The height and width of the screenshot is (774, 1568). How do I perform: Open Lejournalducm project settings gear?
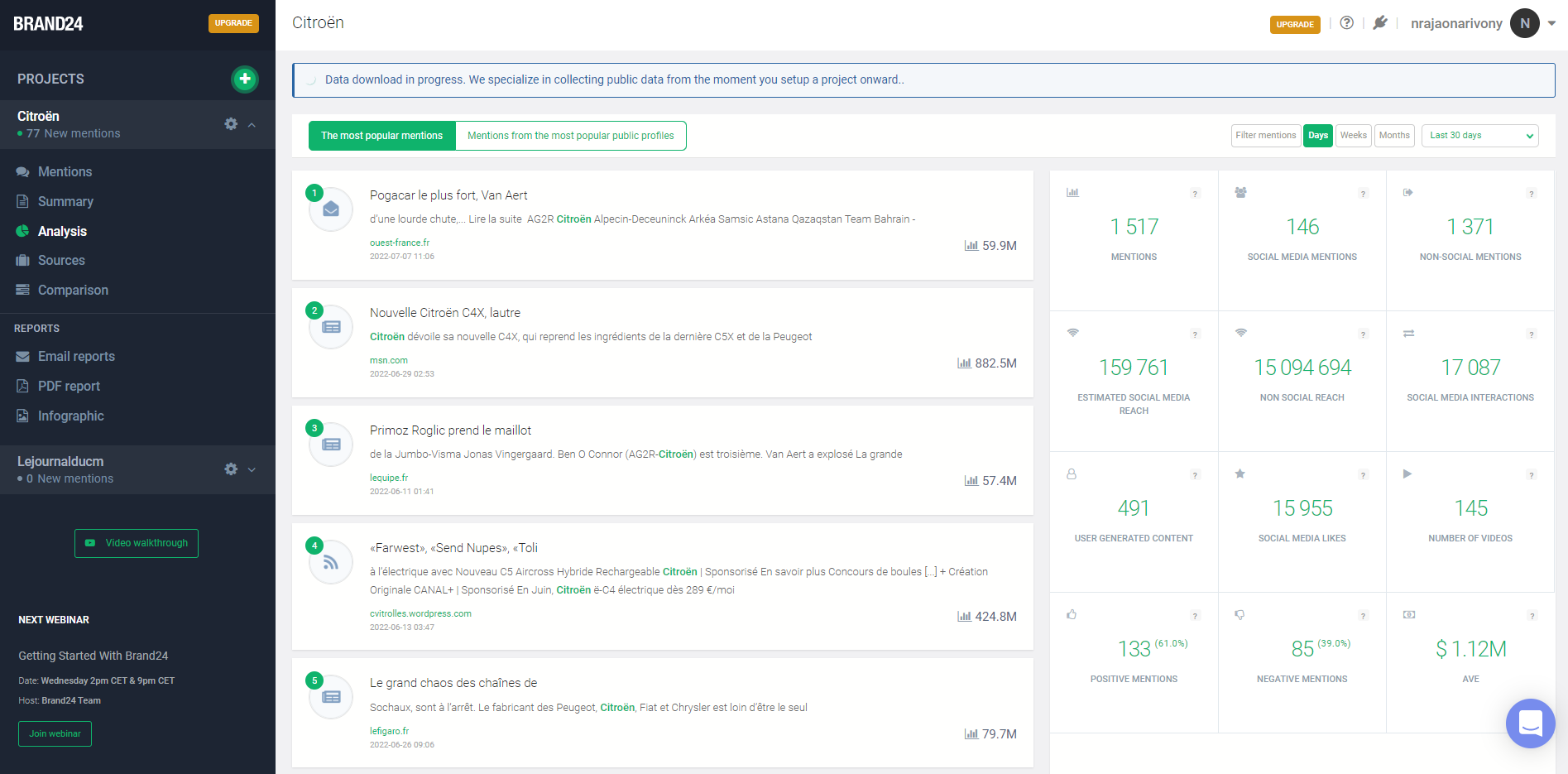231,469
